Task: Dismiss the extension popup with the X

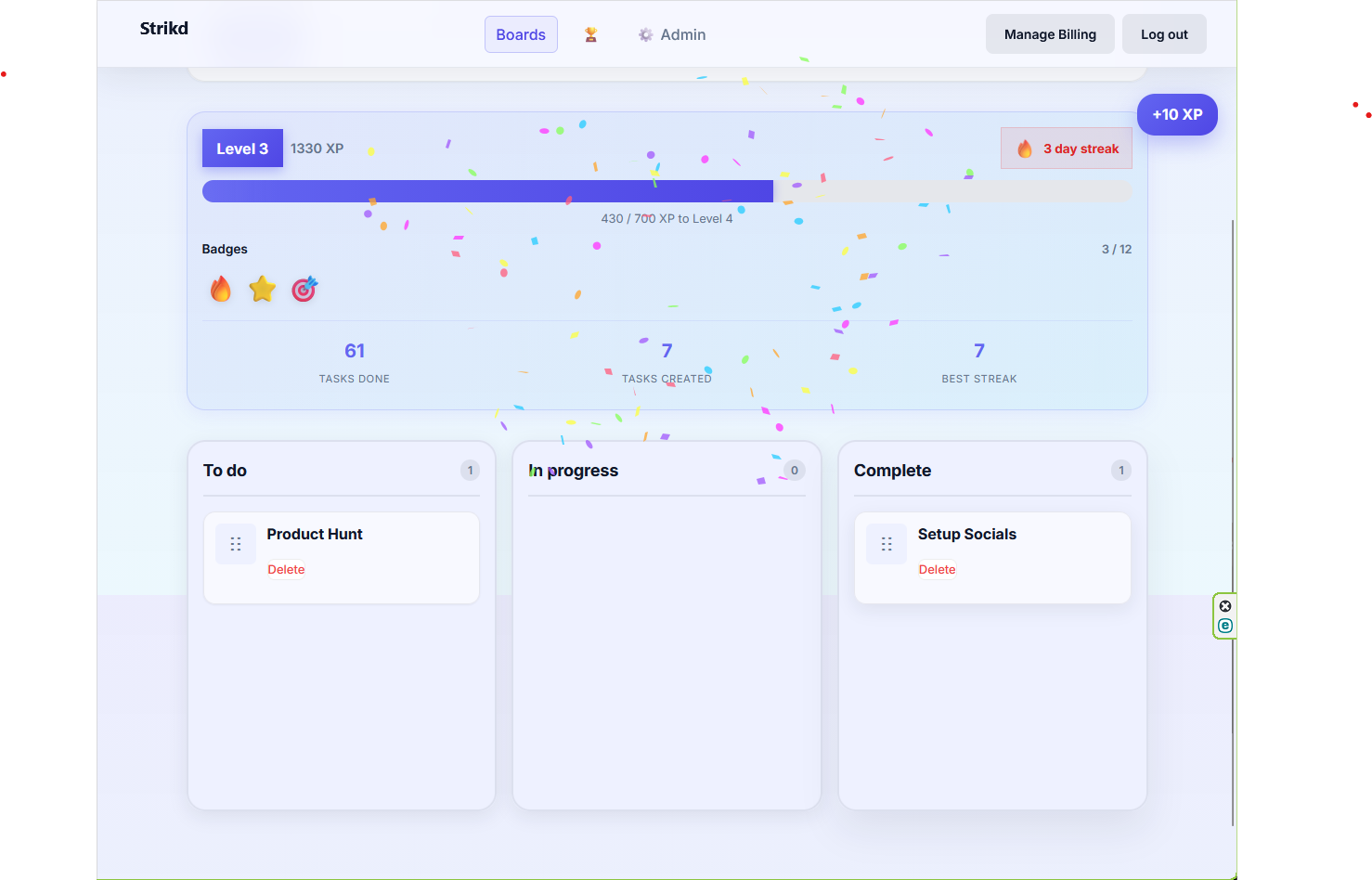Action: tap(1225, 605)
